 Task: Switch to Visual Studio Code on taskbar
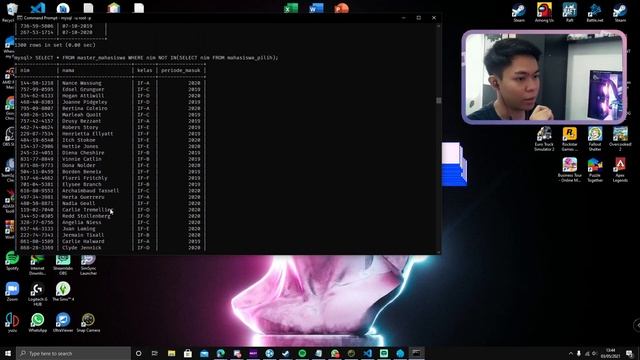pos(367,353)
